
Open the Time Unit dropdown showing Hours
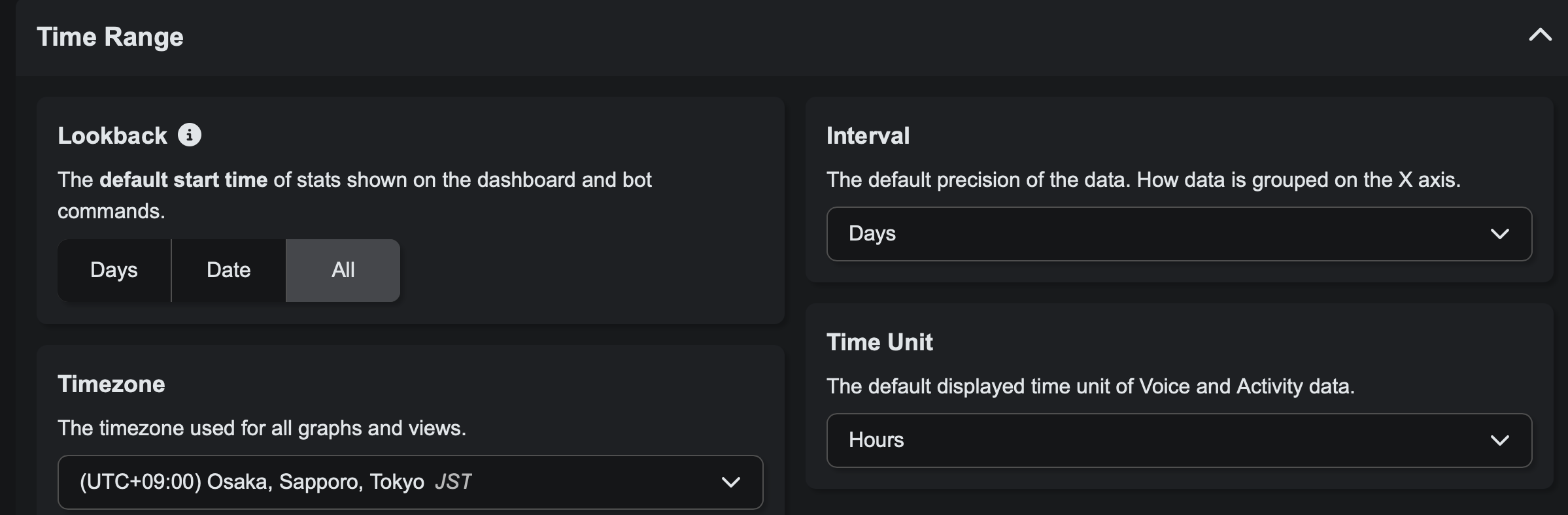(x=1164, y=440)
